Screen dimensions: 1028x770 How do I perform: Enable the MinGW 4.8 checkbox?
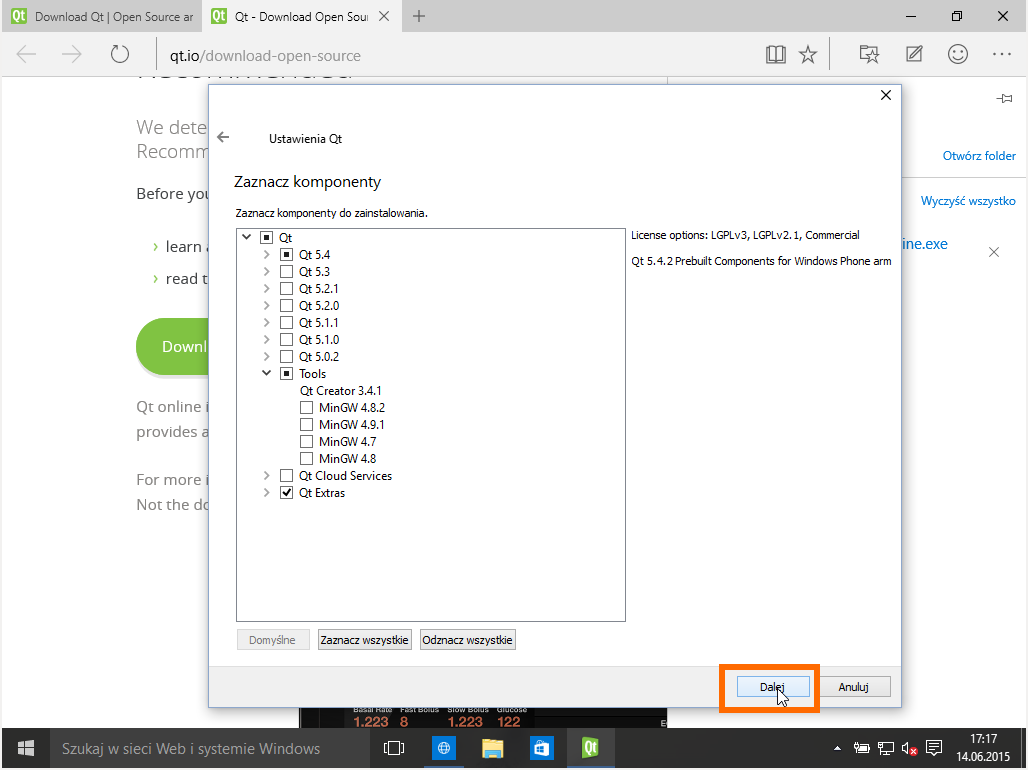[x=306, y=459]
